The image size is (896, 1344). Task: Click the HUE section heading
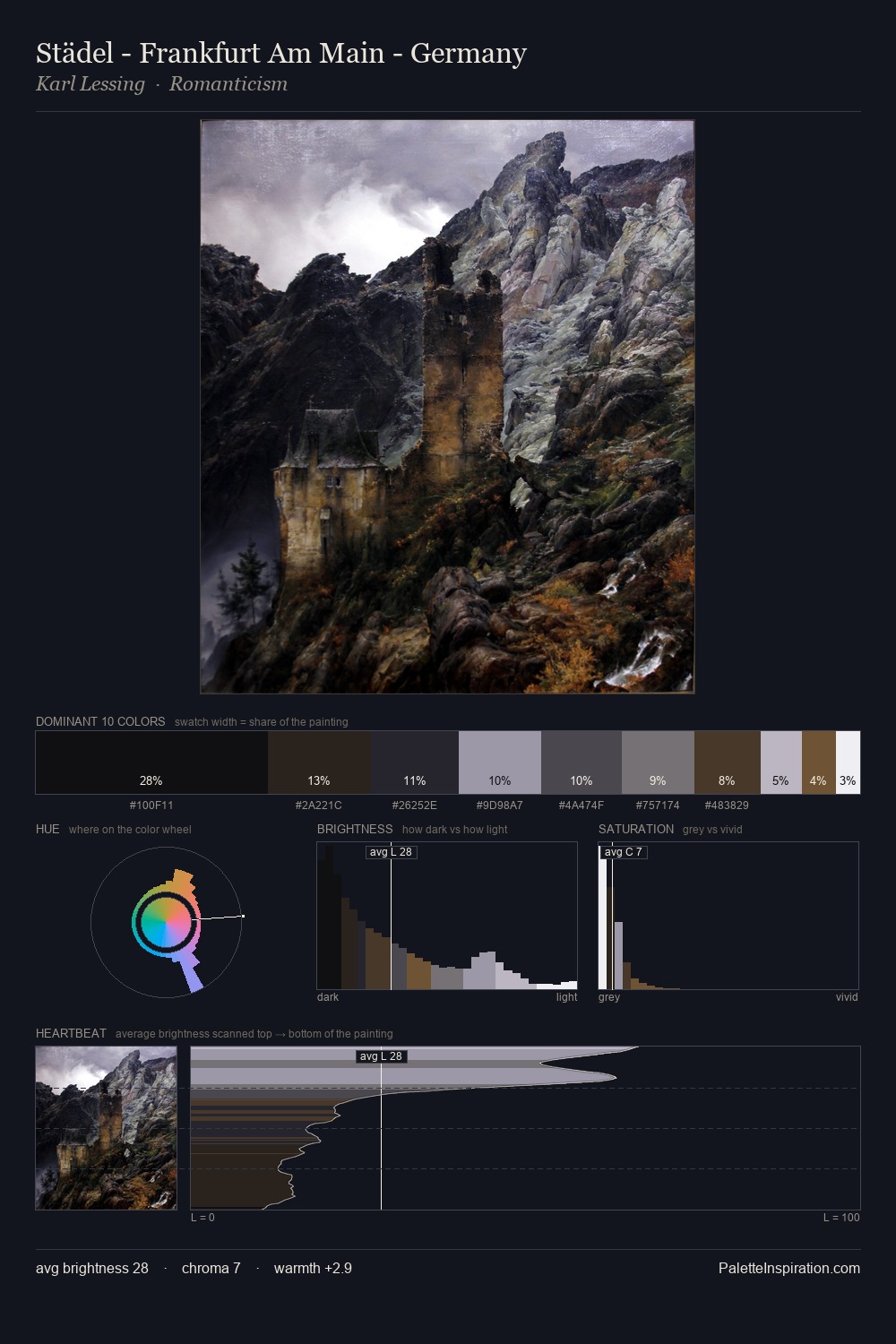[x=47, y=829]
